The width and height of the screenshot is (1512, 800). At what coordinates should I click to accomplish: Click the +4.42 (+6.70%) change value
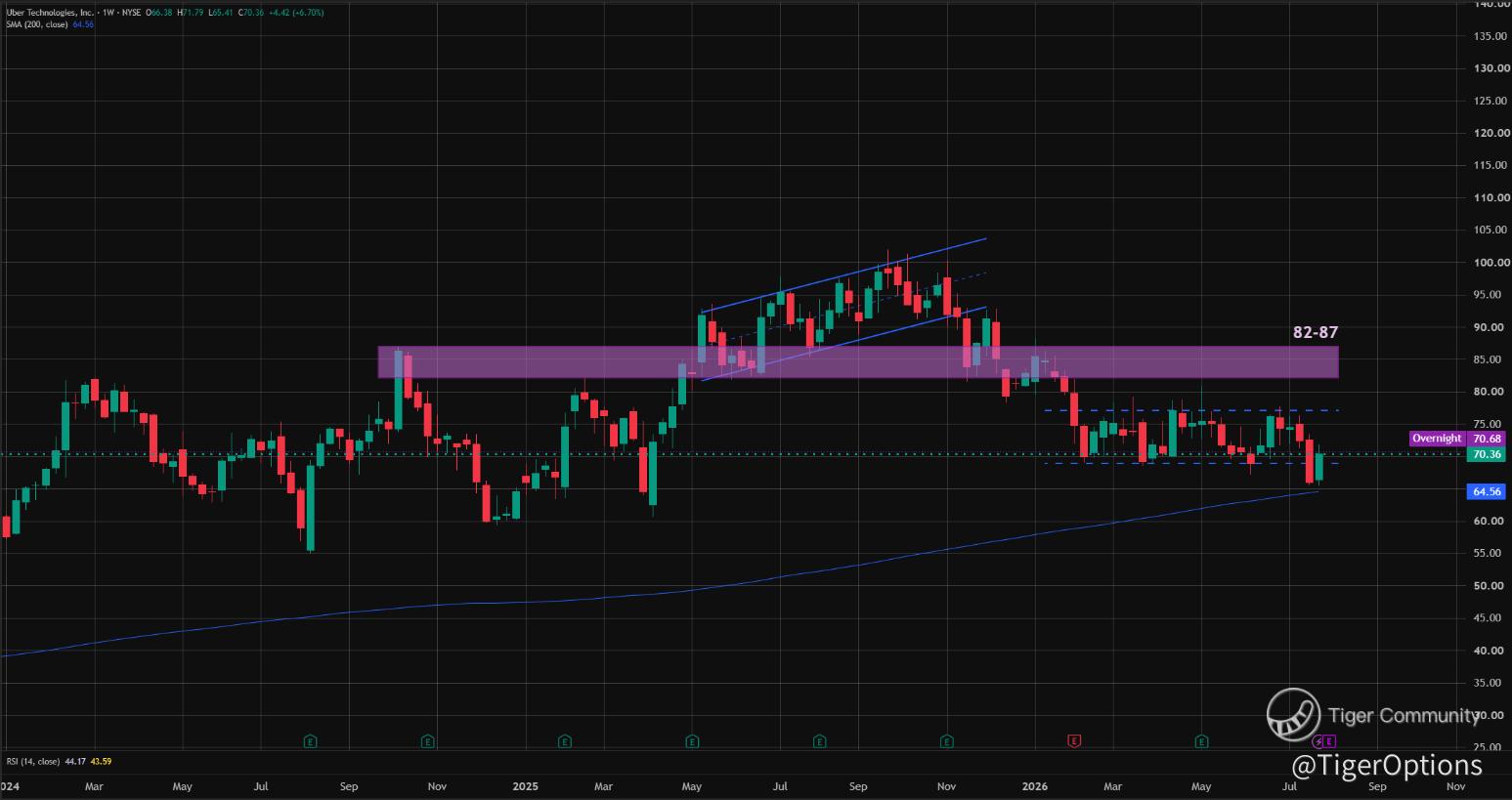pyautogui.click(x=295, y=13)
